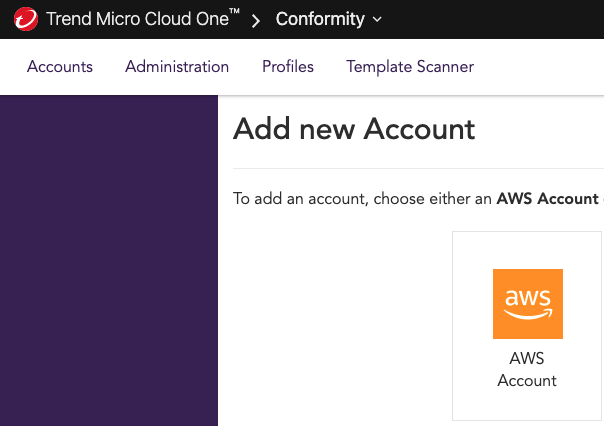Click the 'To add an account' instruction sentence
This screenshot has height=426, width=604.
tap(418, 199)
